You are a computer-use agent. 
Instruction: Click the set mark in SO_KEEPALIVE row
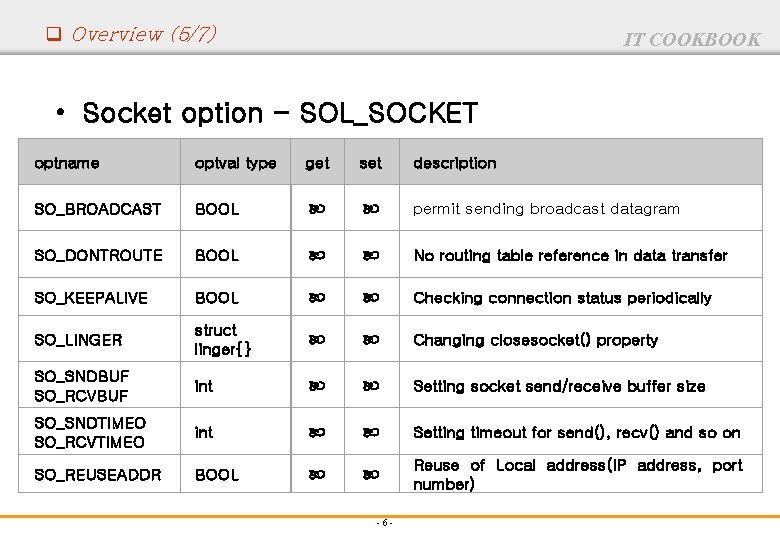(x=371, y=298)
